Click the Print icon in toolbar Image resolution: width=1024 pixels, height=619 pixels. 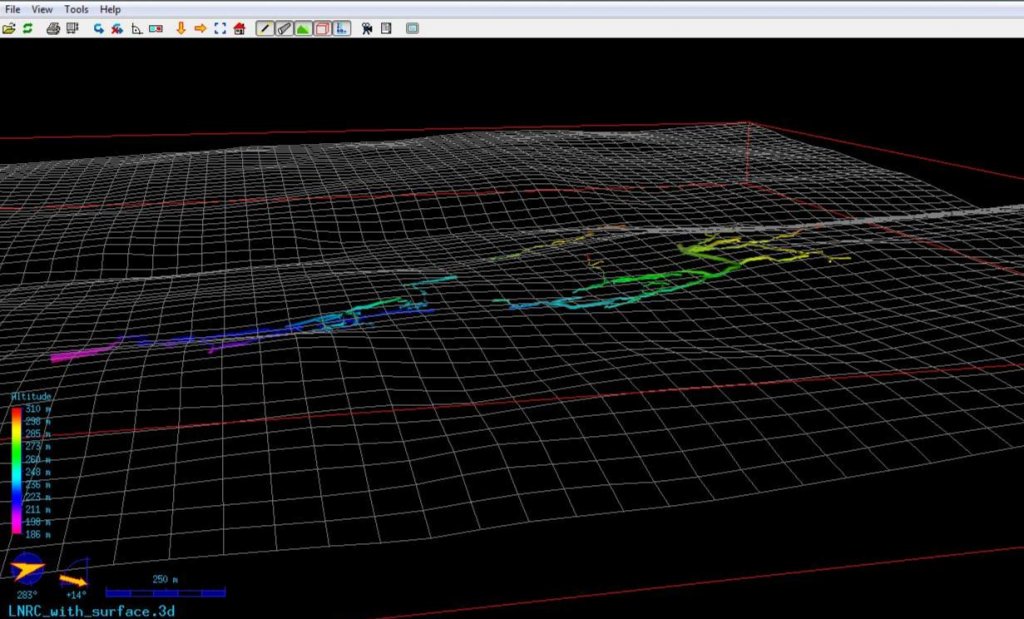coord(54,28)
